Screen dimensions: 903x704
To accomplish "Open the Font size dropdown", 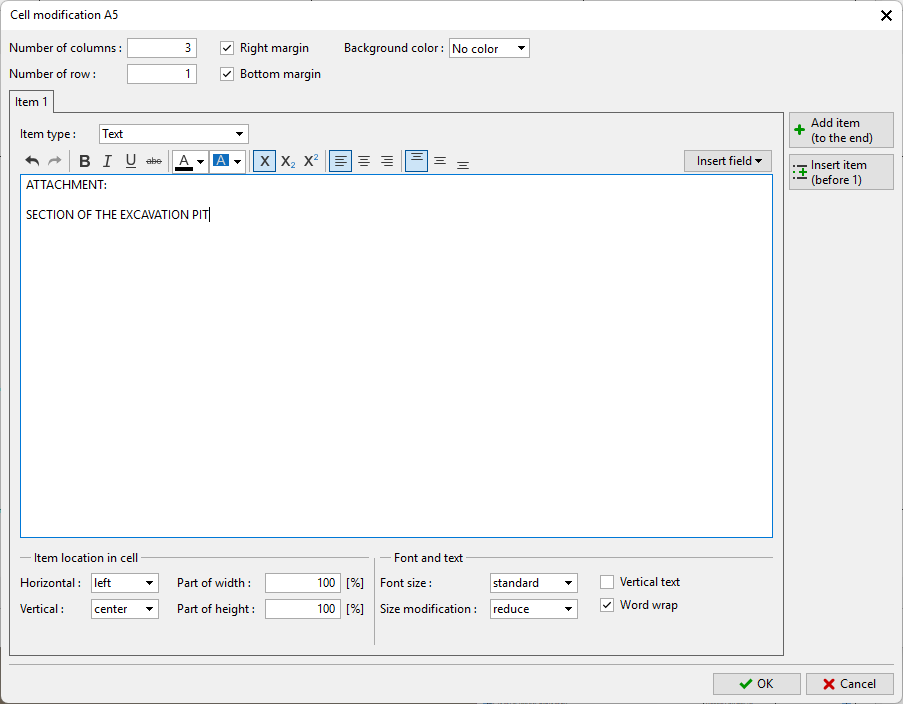I will [x=533, y=583].
